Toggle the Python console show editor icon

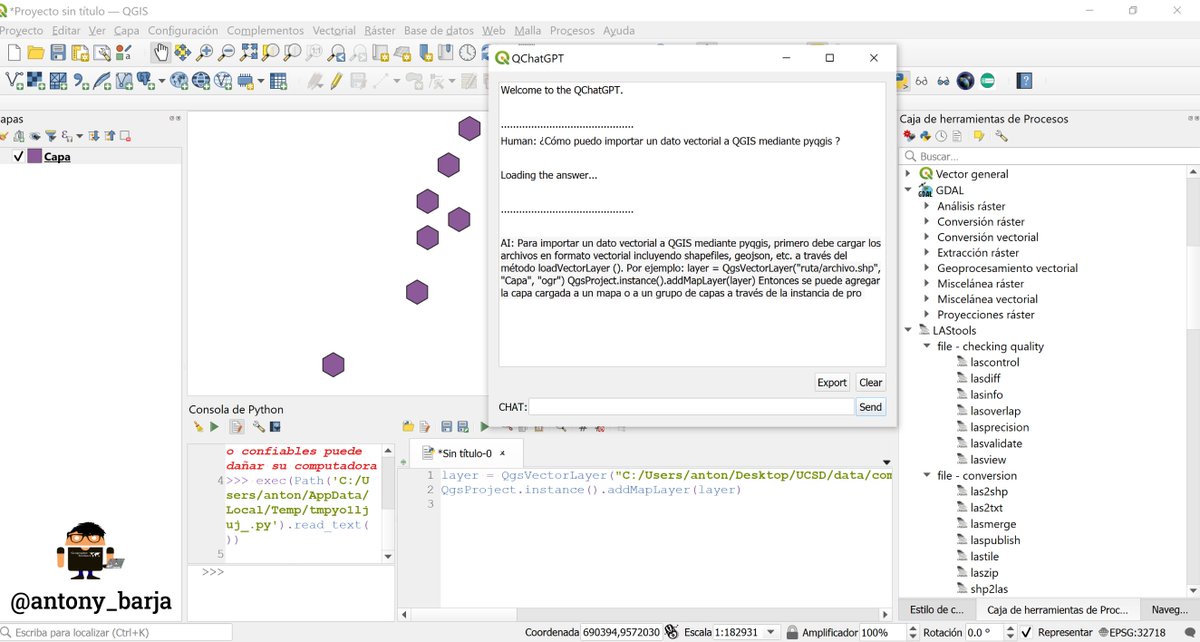click(x=237, y=427)
